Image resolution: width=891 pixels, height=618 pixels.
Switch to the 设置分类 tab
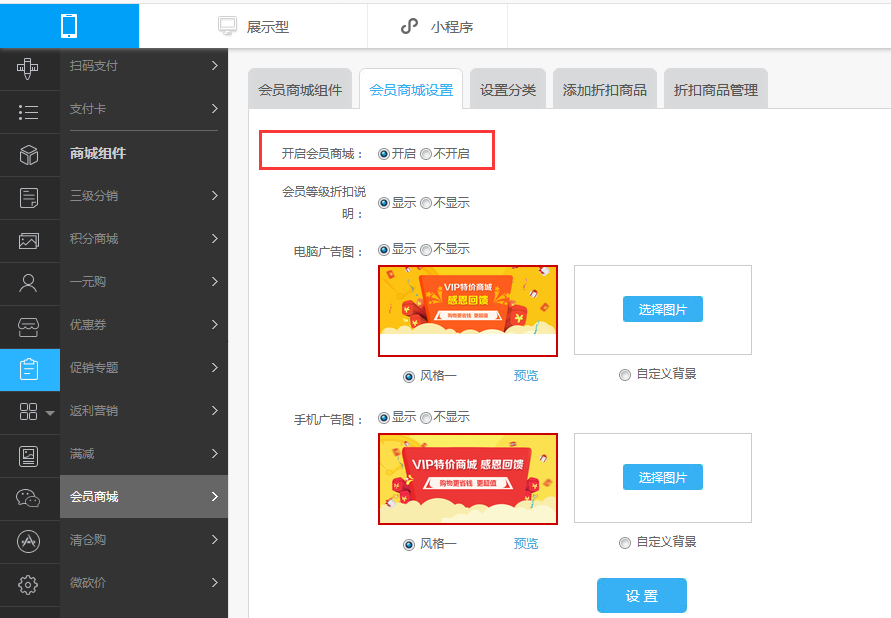[x=508, y=89]
